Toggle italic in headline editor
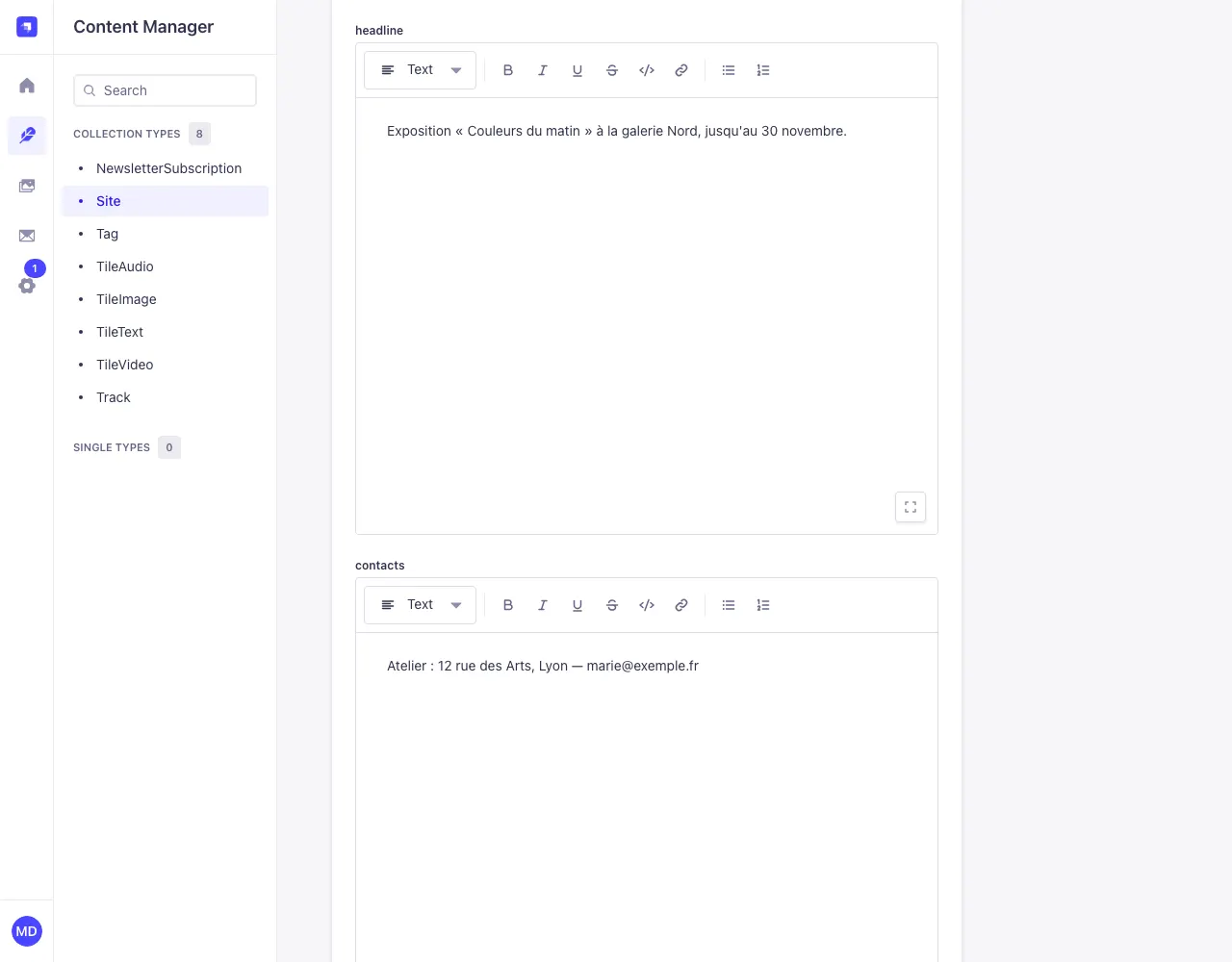This screenshot has height=962, width=1232. pyautogui.click(x=543, y=70)
